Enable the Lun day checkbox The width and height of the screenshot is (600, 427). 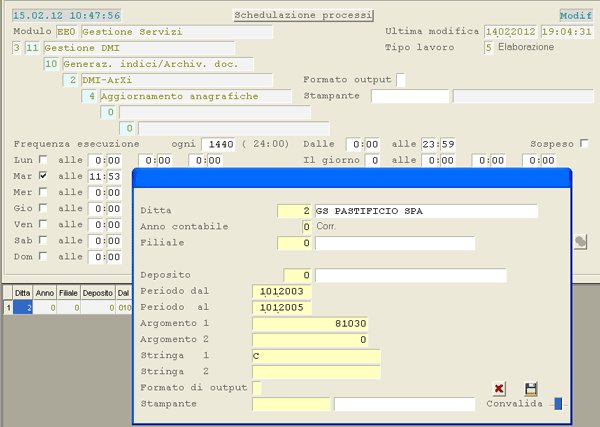point(43,160)
